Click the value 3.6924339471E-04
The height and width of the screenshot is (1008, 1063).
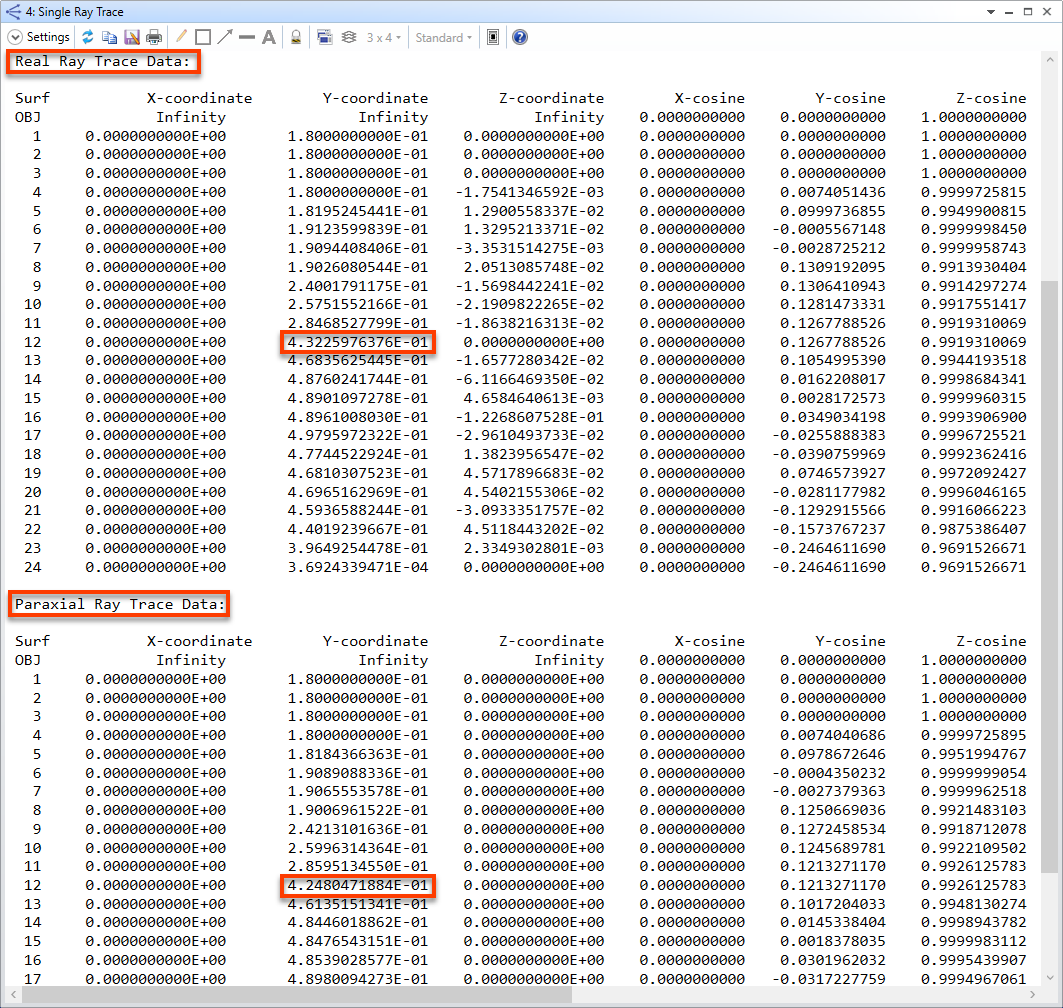point(357,567)
